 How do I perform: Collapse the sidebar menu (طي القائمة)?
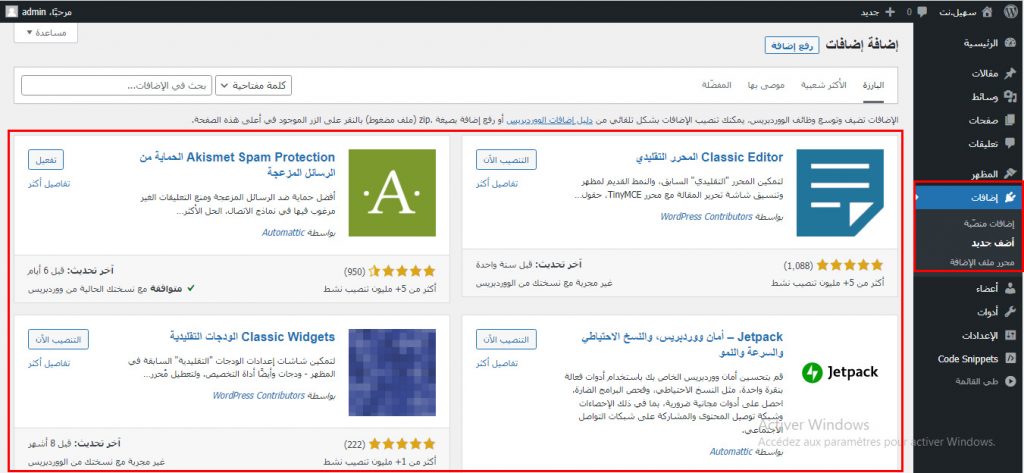pyautogui.click(x=975, y=382)
